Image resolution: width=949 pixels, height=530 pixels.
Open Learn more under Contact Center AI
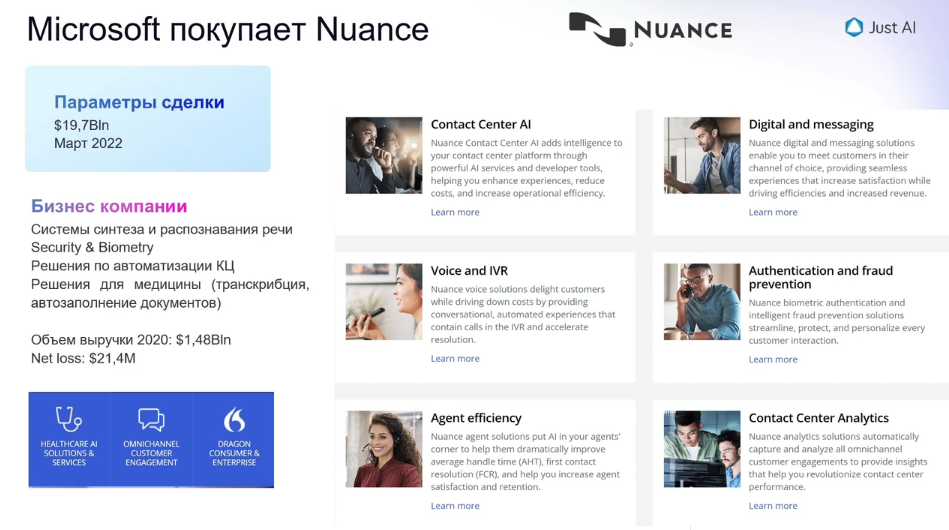point(455,212)
